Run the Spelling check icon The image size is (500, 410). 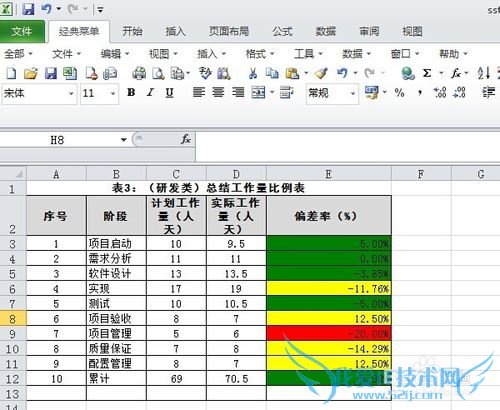[205, 73]
